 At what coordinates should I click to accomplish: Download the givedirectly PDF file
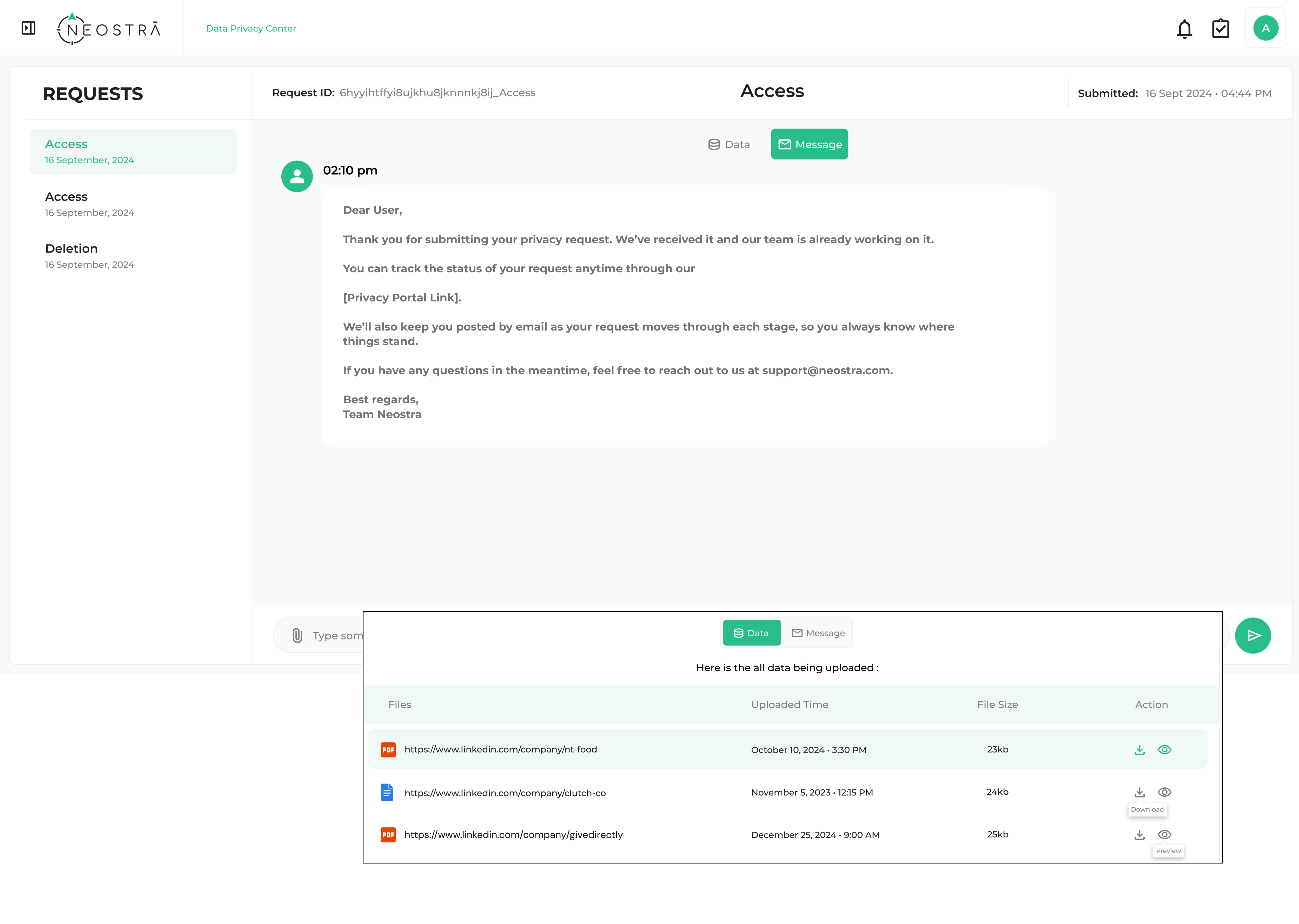pyautogui.click(x=1139, y=835)
